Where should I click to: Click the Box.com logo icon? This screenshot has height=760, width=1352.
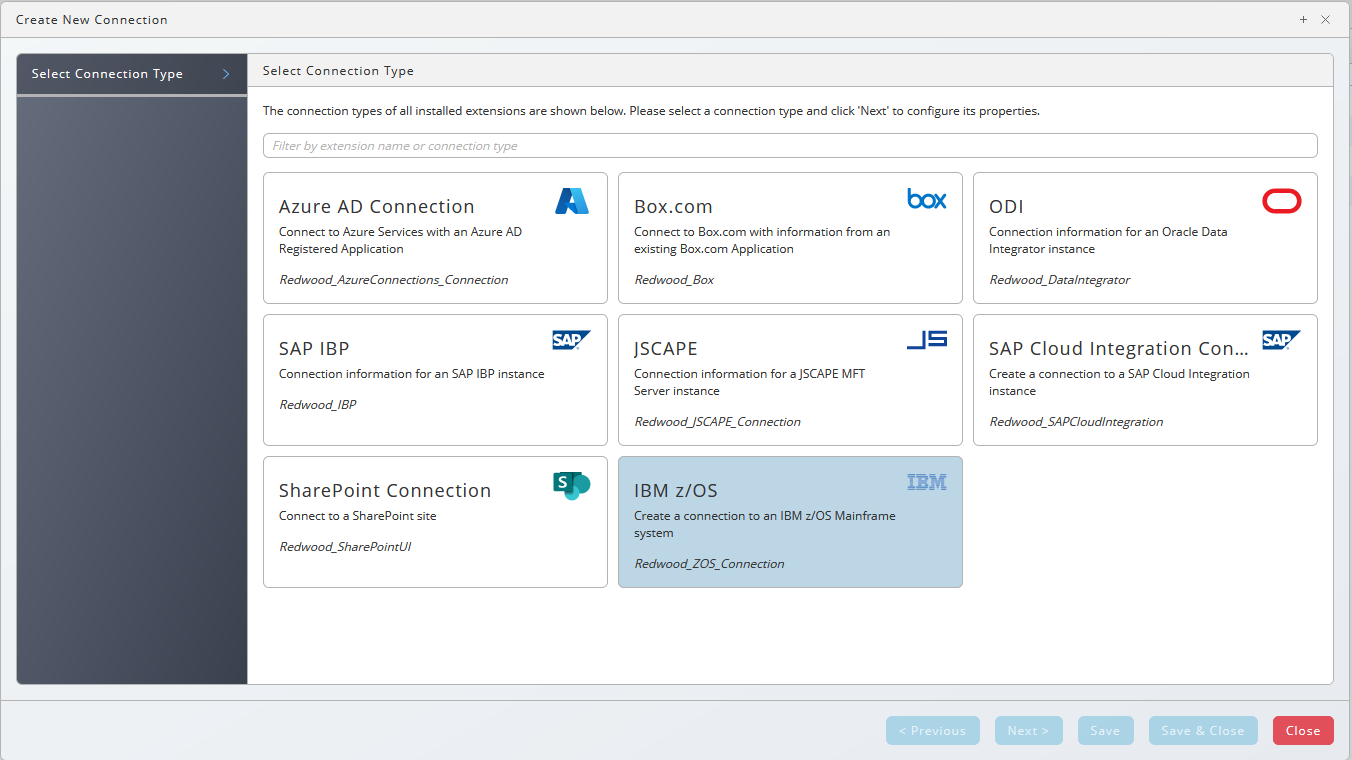tap(927, 199)
